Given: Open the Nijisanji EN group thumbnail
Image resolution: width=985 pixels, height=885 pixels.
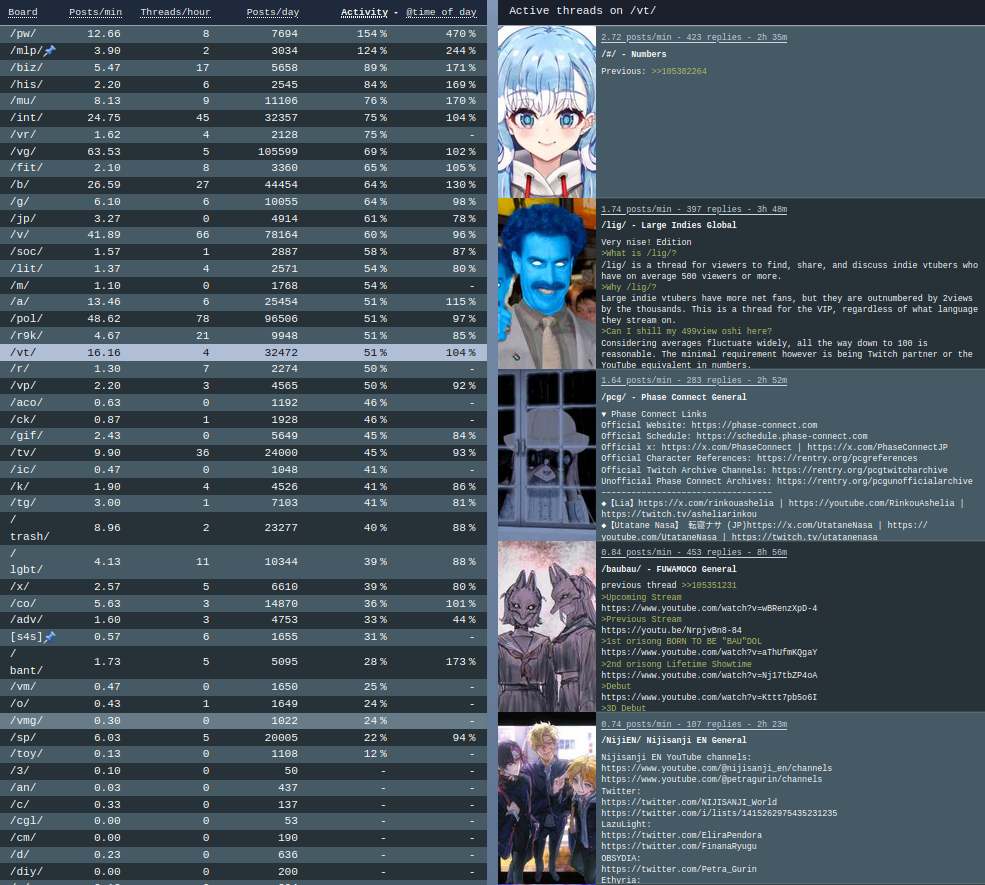Looking at the screenshot, I should (547, 799).
